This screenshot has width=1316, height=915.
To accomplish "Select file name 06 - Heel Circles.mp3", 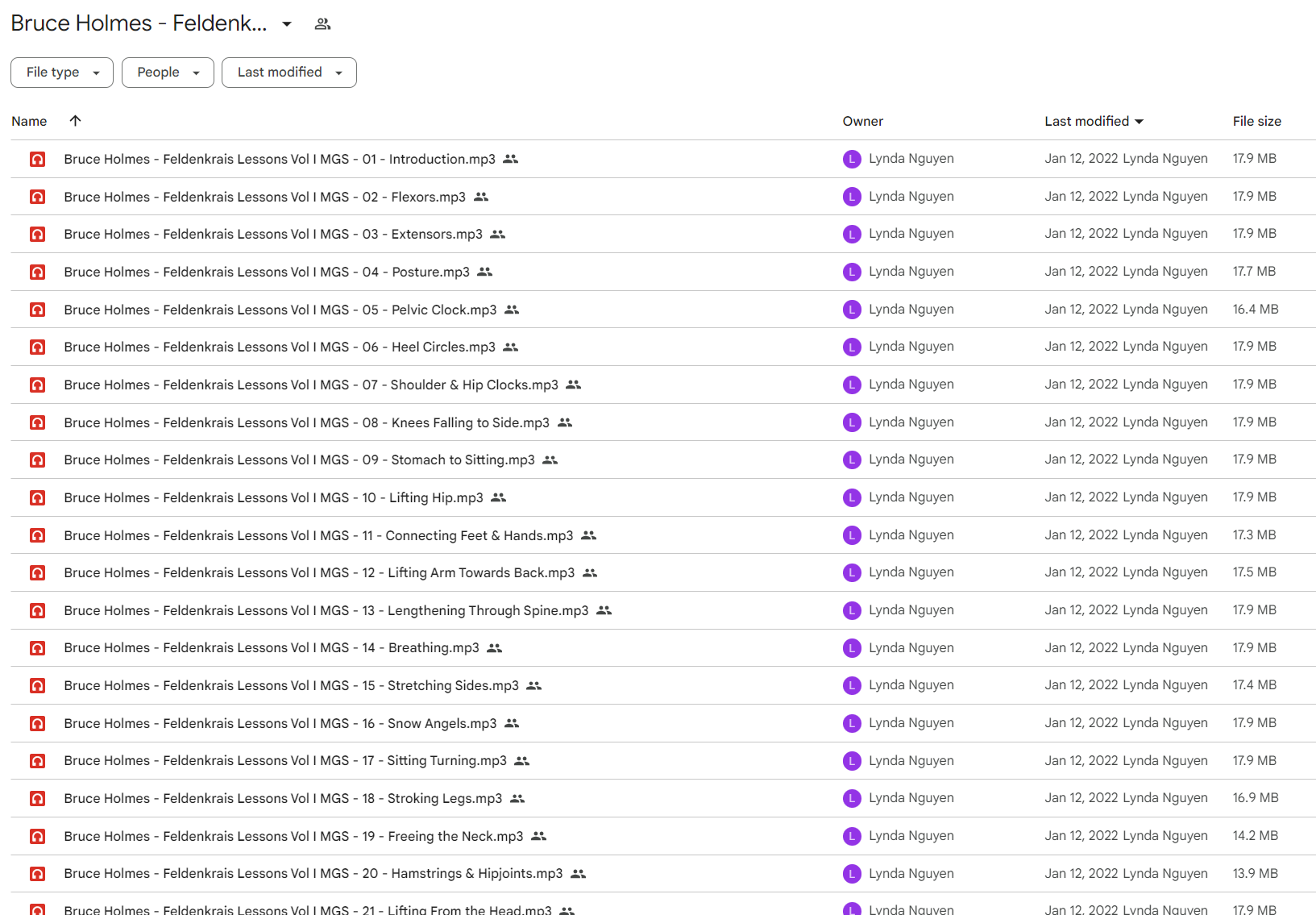I will (280, 347).
